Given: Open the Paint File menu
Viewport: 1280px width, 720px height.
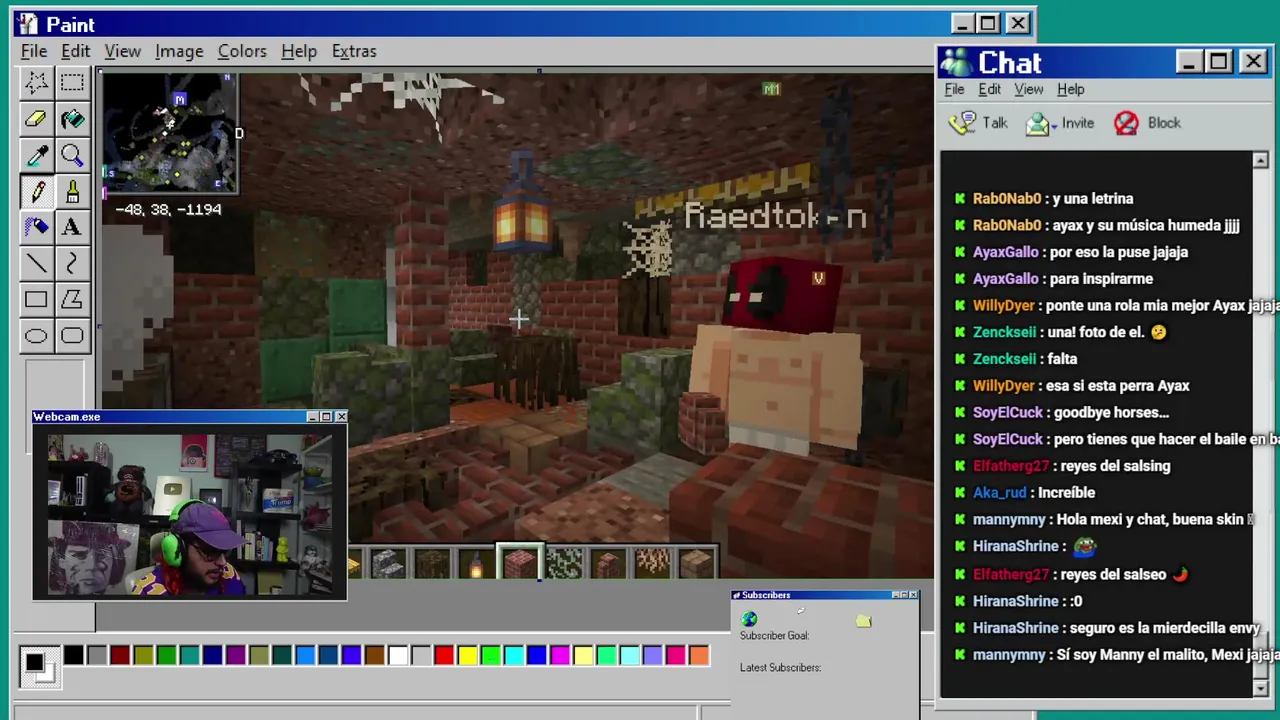Looking at the screenshot, I should 34,51.
